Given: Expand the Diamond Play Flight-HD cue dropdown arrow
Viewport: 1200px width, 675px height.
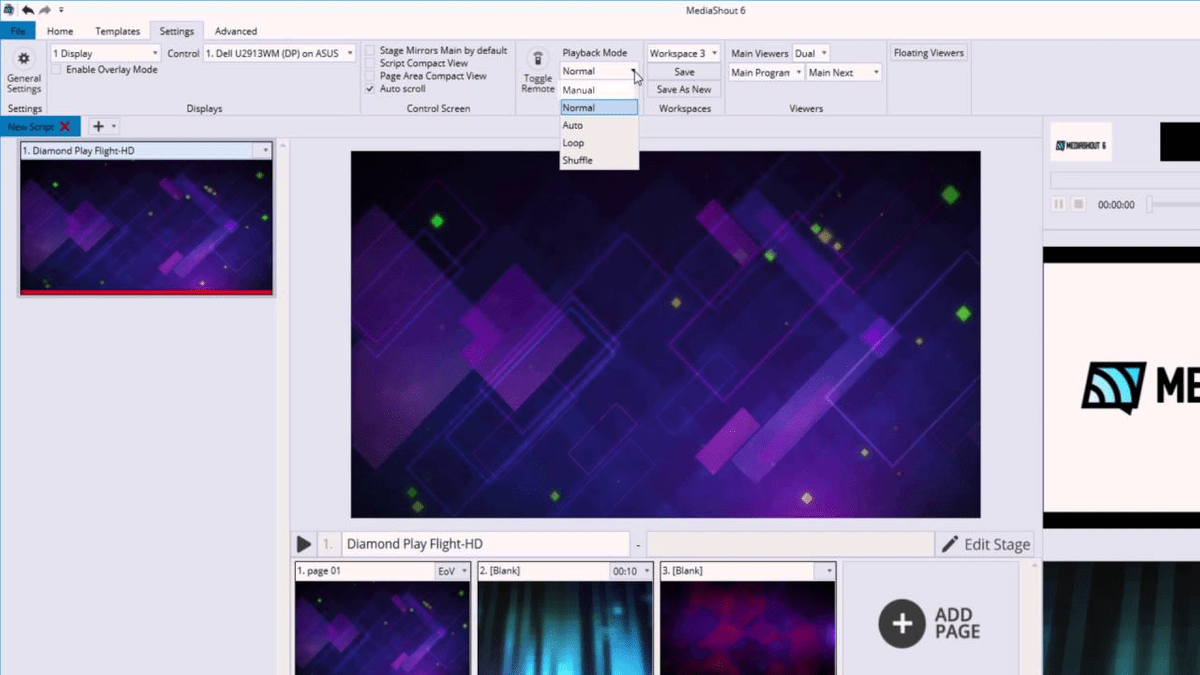Looking at the screenshot, I should [265, 151].
